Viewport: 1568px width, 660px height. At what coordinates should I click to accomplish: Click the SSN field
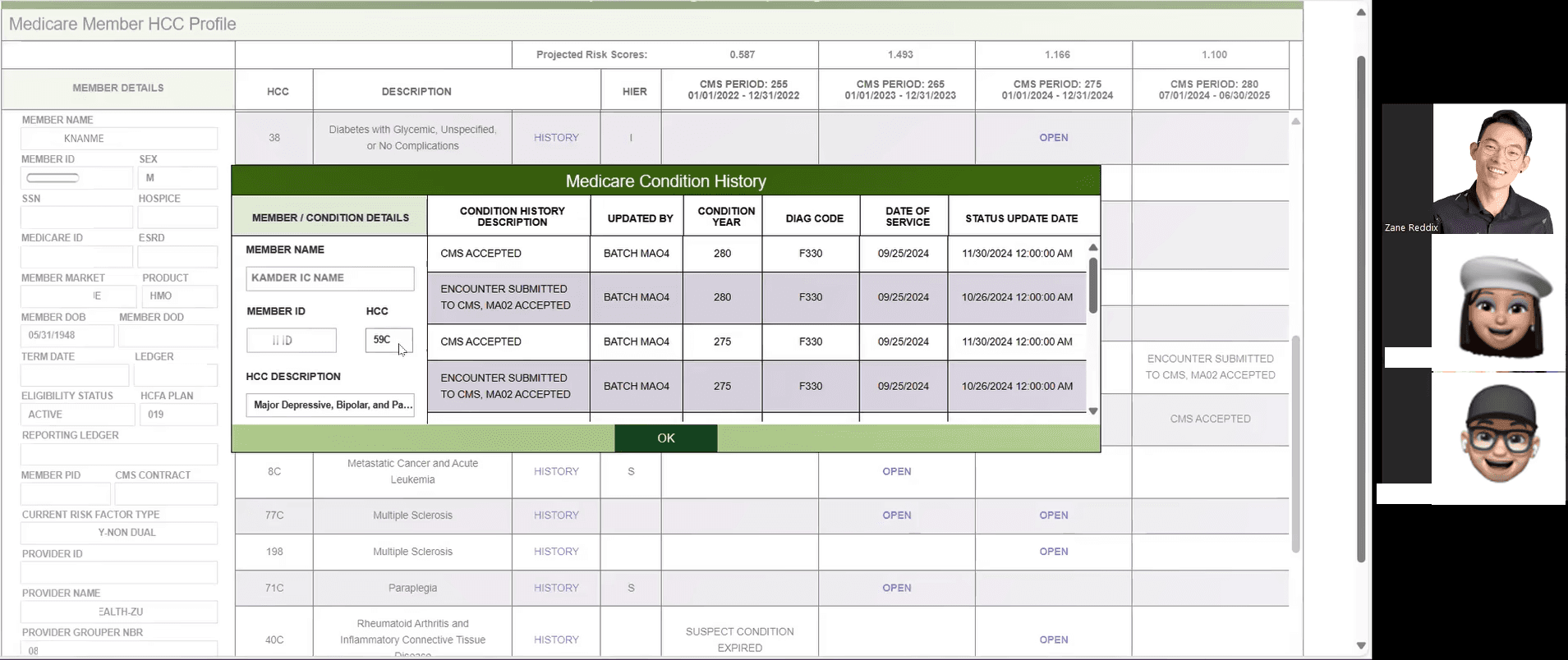point(77,218)
